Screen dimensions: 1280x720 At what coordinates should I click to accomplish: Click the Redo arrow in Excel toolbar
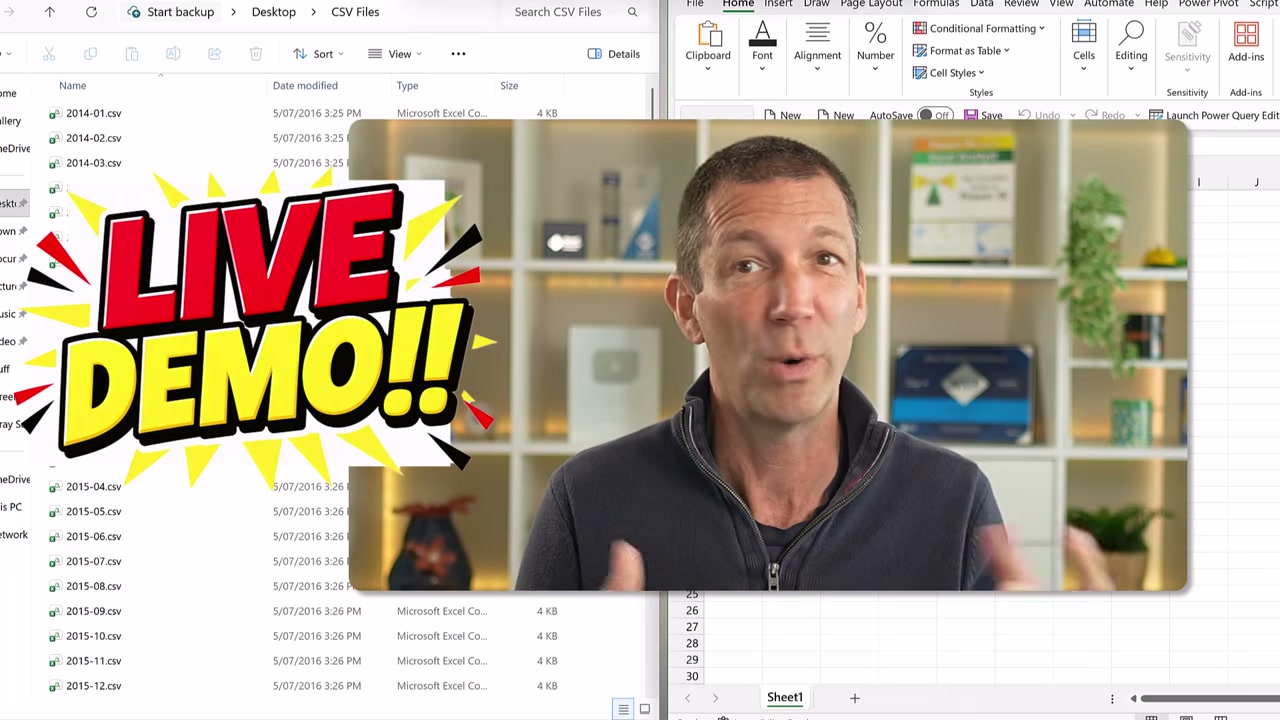click(x=1091, y=115)
